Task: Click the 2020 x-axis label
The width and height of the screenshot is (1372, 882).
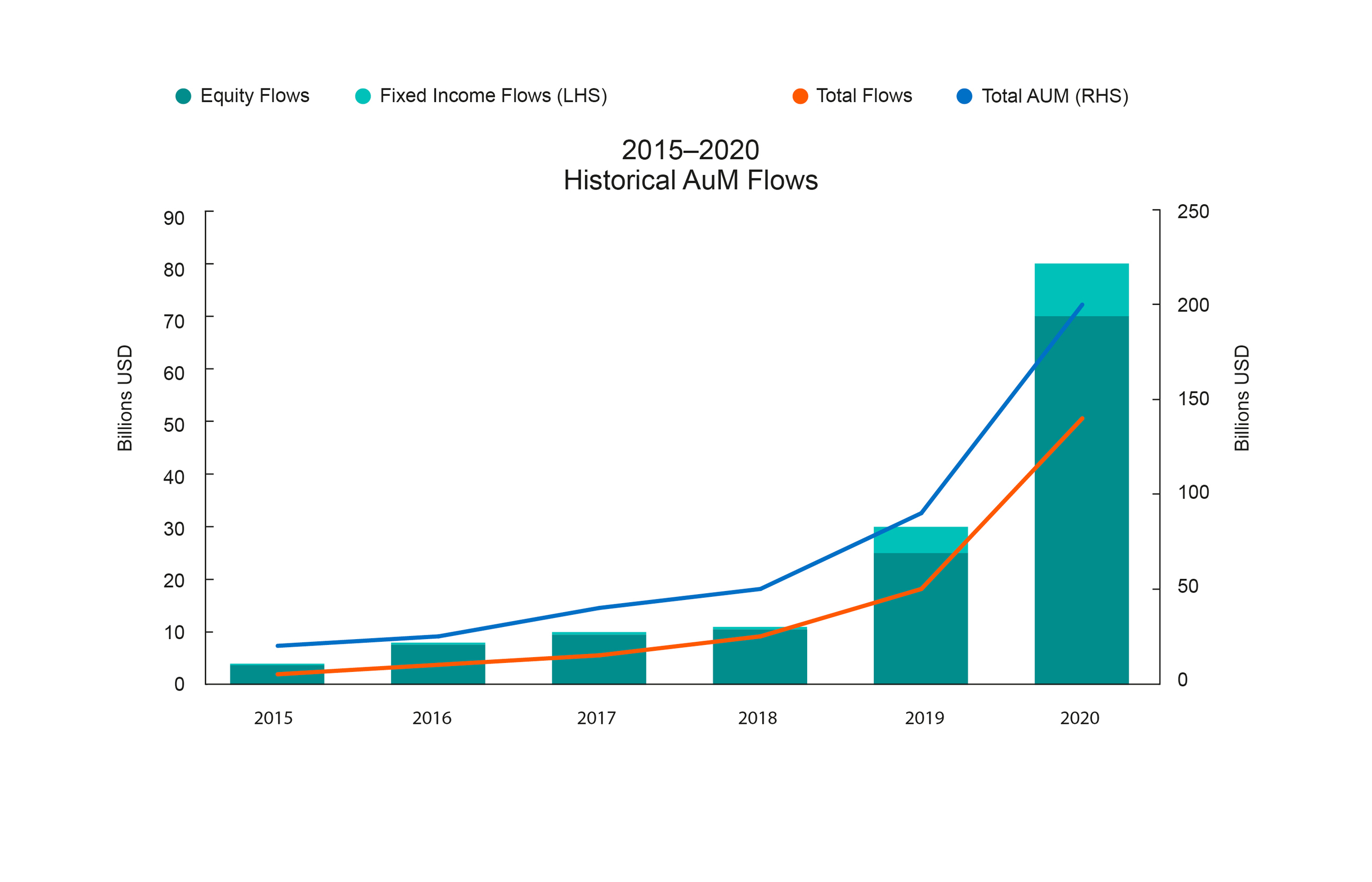Action: (1080, 718)
